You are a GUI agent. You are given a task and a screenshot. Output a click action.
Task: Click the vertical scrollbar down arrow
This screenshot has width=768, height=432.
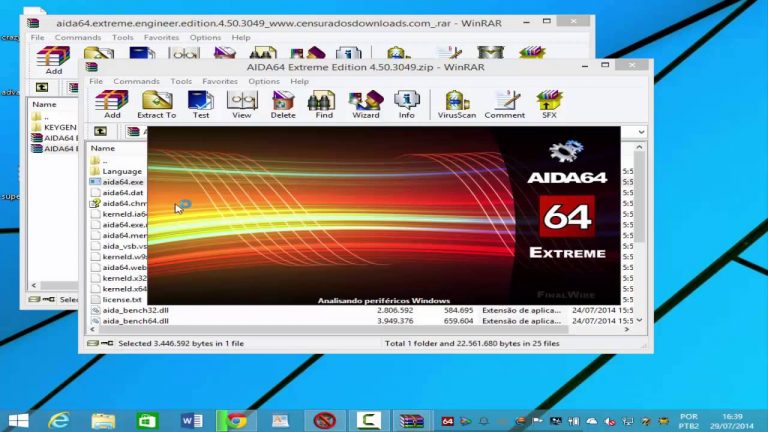point(639,320)
